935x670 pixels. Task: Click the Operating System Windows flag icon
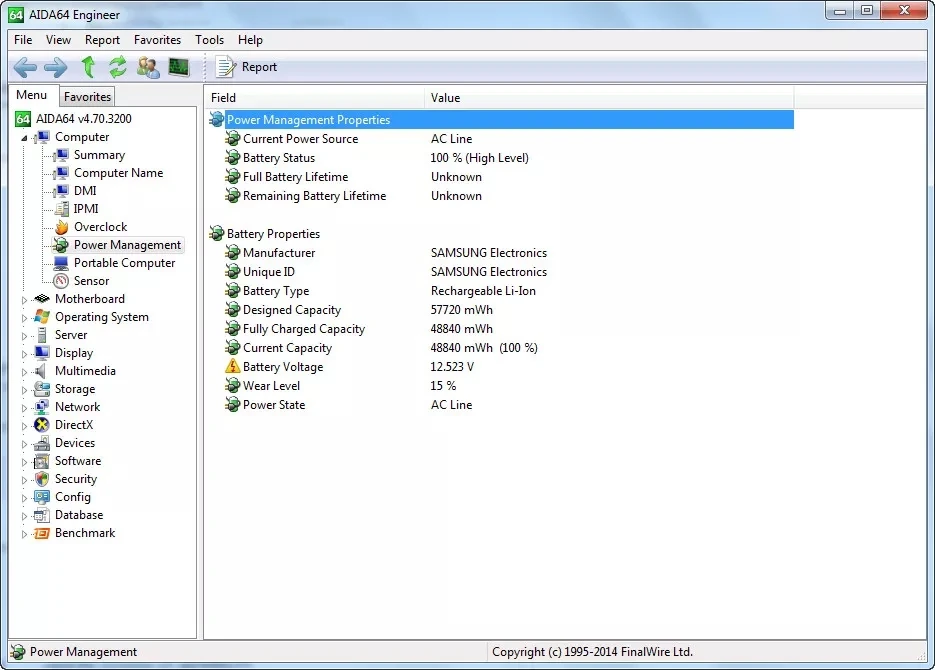[x=42, y=317]
